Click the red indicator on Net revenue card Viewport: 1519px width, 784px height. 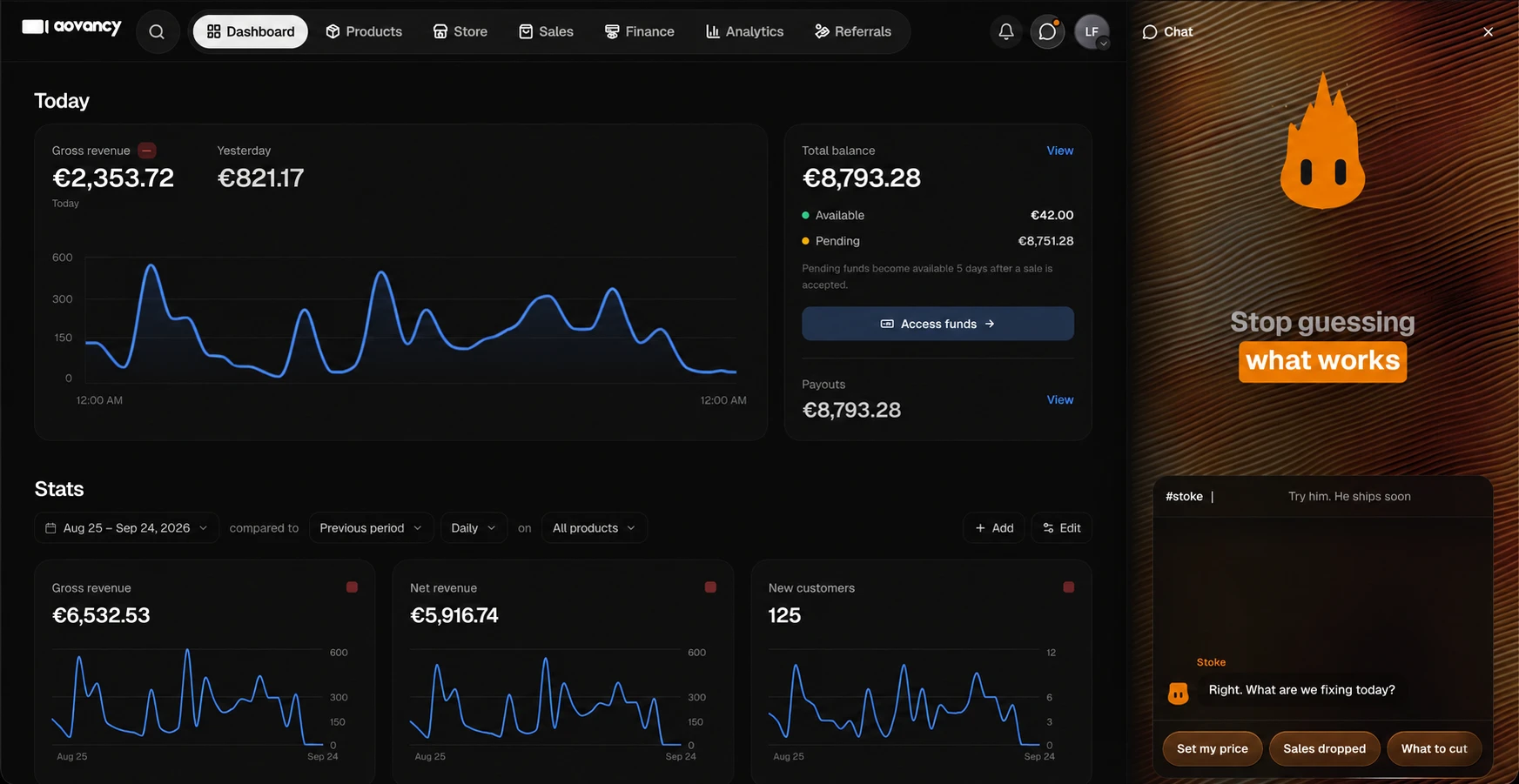[x=710, y=587]
